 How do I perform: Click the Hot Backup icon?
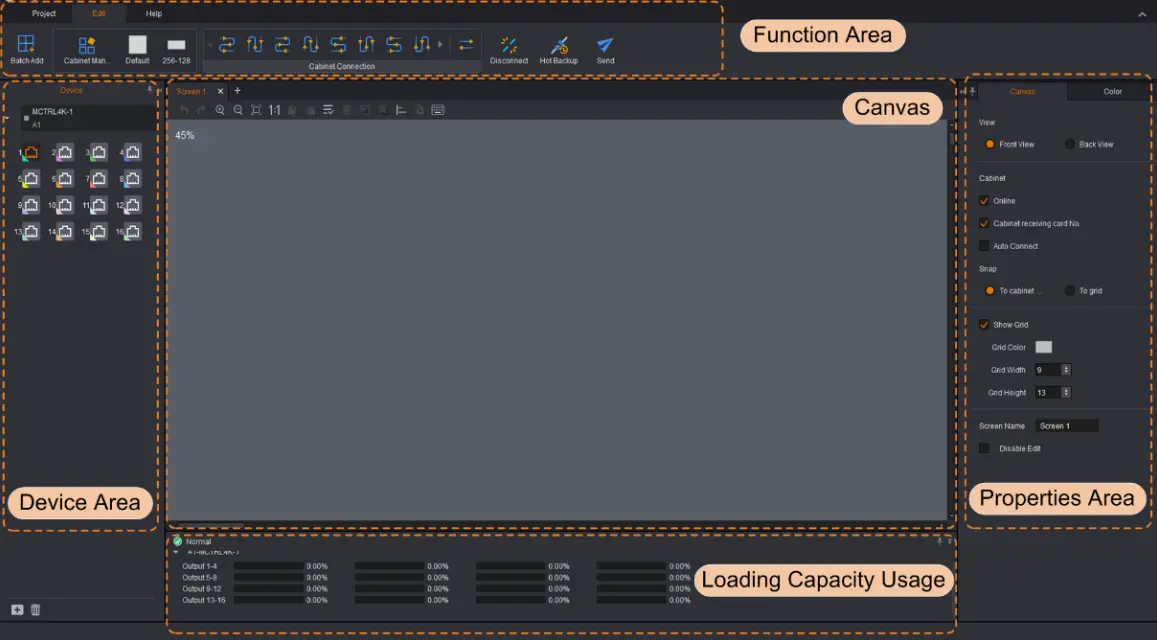coord(559,46)
